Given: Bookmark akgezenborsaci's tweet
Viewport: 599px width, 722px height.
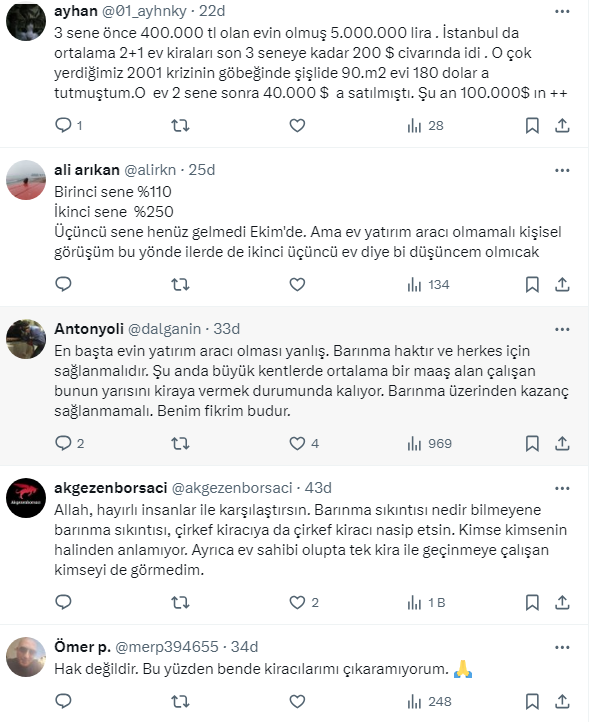Looking at the screenshot, I should pos(532,602).
